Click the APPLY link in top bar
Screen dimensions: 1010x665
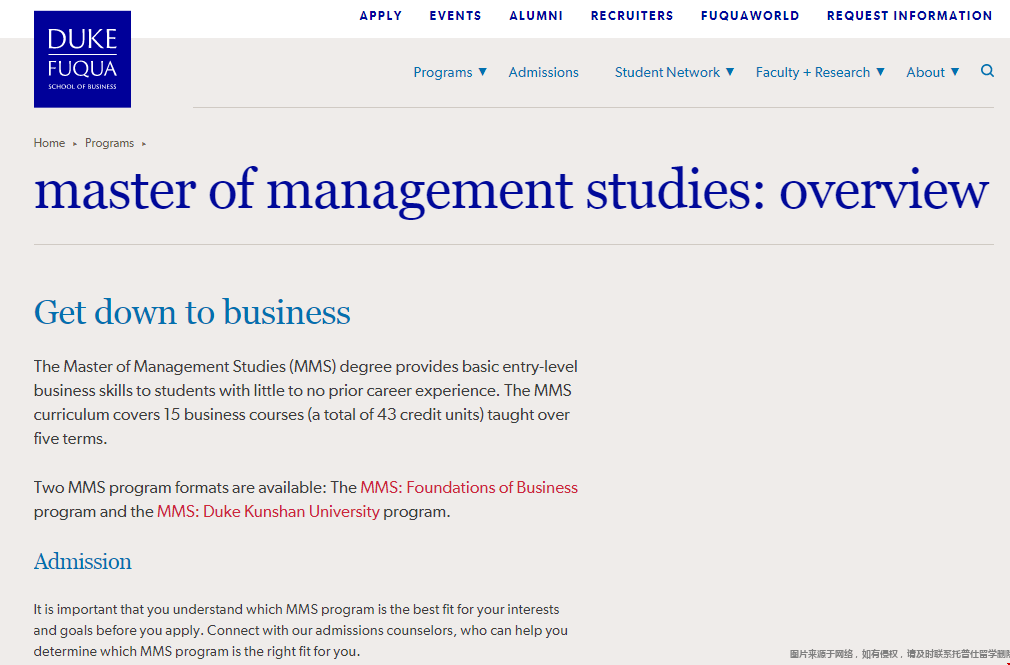tap(381, 15)
